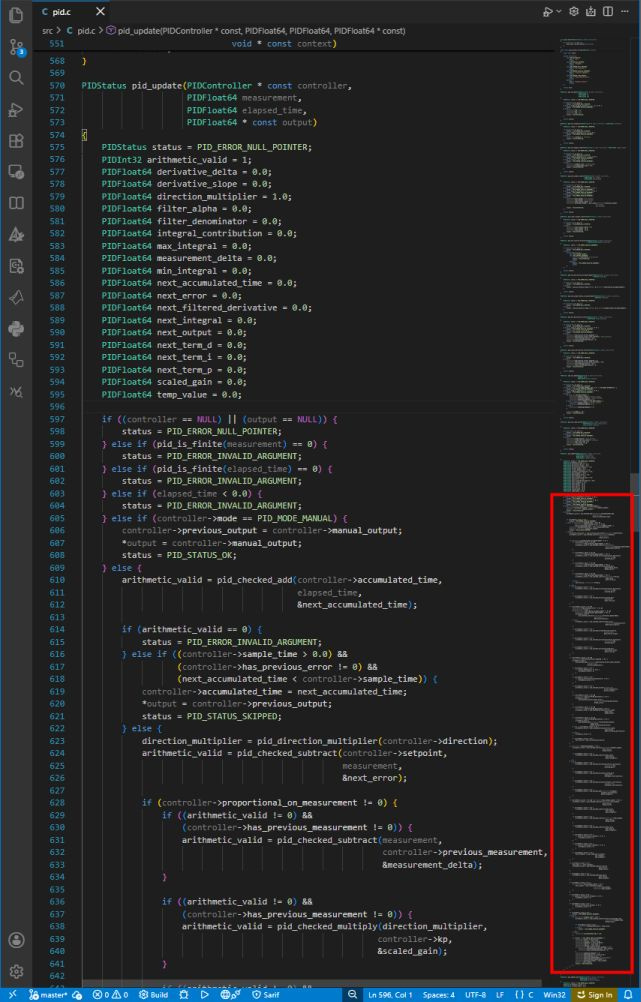Open the Remote Explorer view
This screenshot has width=641, height=1002.
16,172
